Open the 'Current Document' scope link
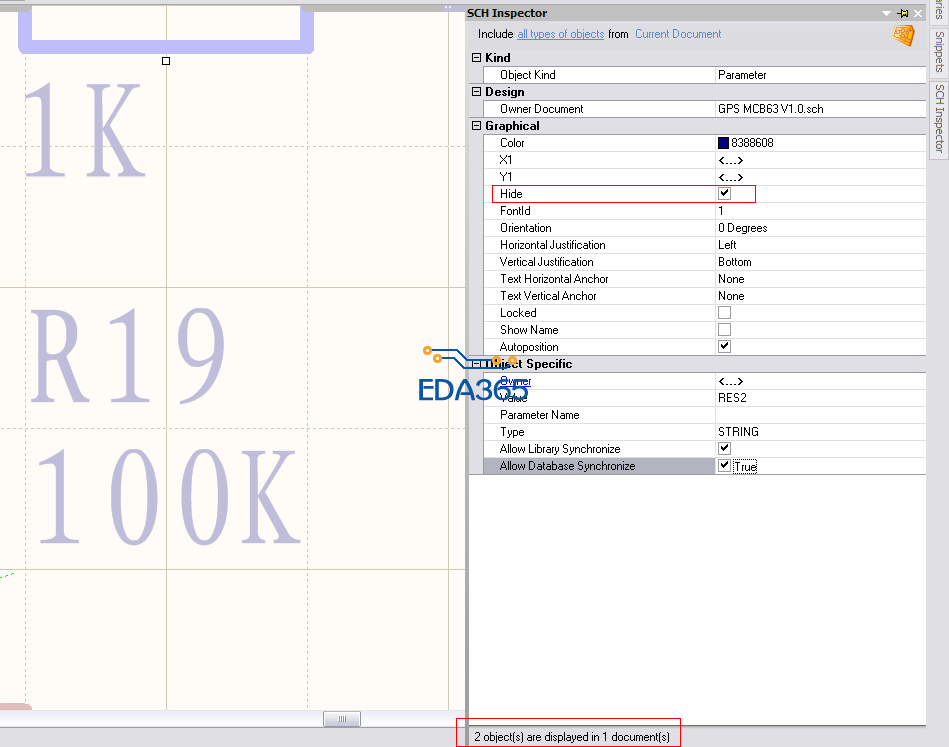This screenshot has width=949, height=747. tap(678, 34)
